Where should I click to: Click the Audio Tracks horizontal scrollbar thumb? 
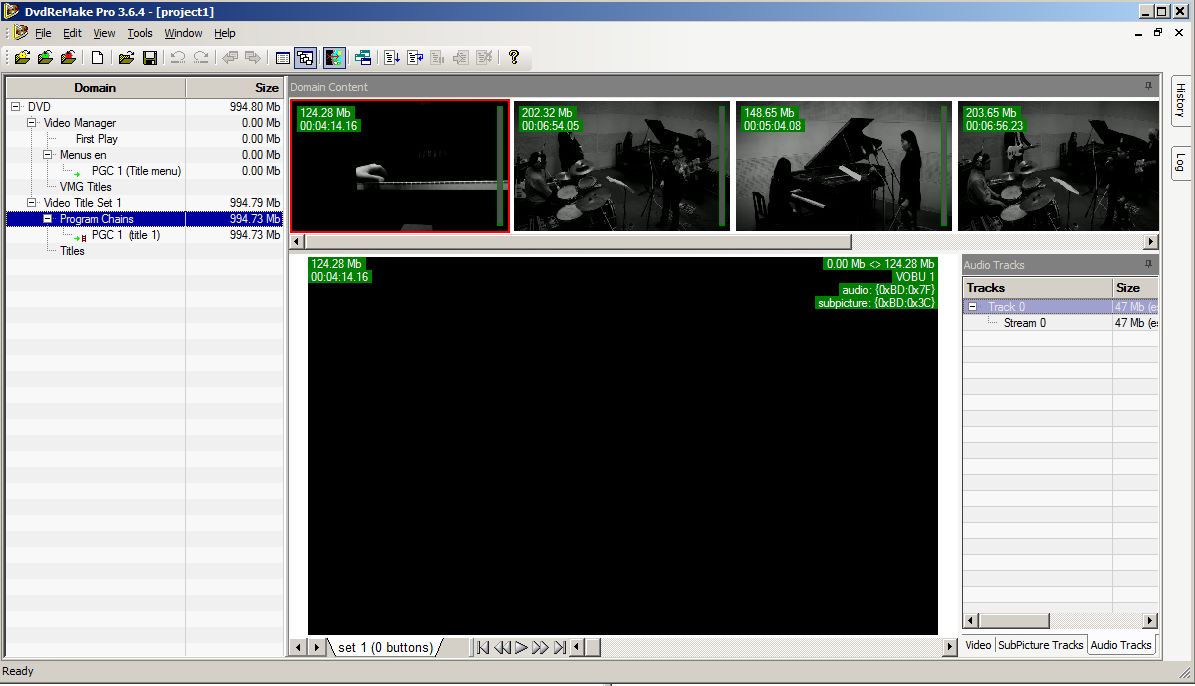(1014, 620)
